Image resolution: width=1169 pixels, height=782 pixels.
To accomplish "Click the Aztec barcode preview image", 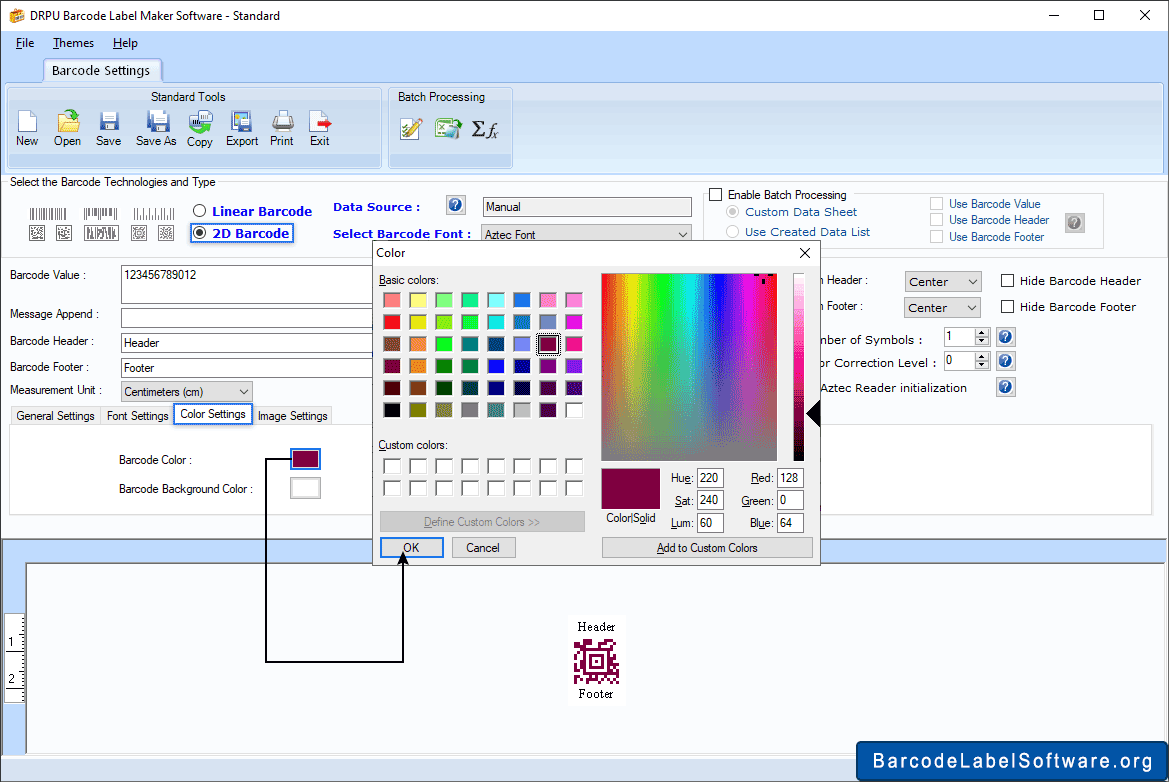I will click(x=596, y=661).
